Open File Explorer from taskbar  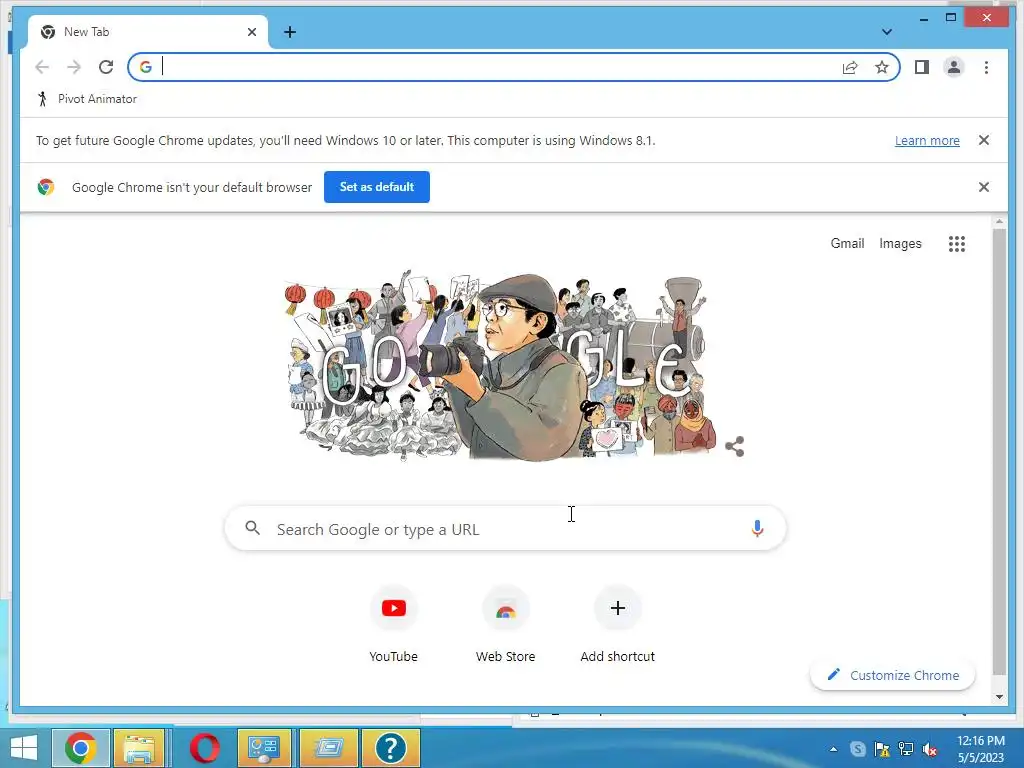(139, 748)
